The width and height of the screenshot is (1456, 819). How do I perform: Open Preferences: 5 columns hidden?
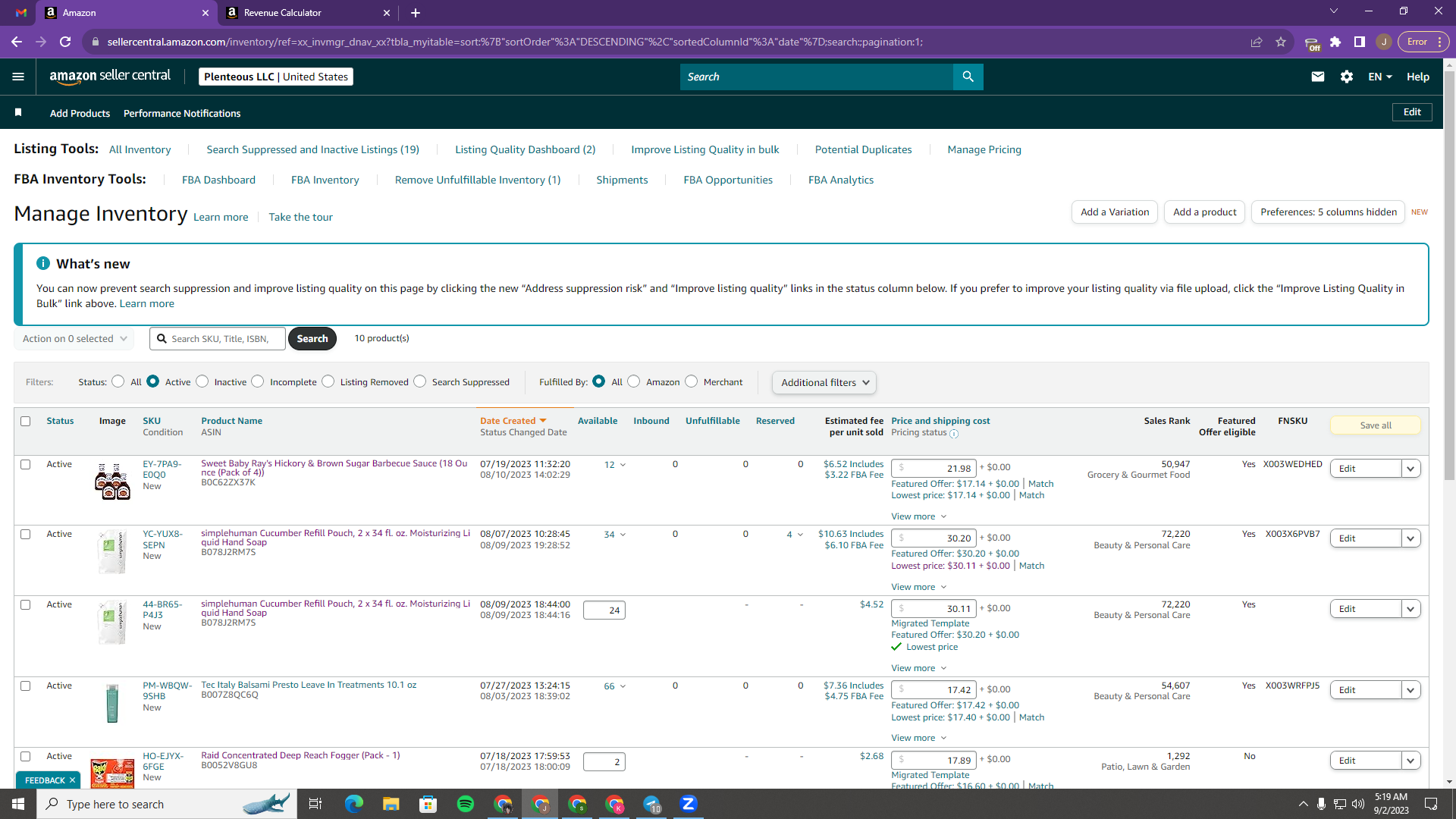1329,212
